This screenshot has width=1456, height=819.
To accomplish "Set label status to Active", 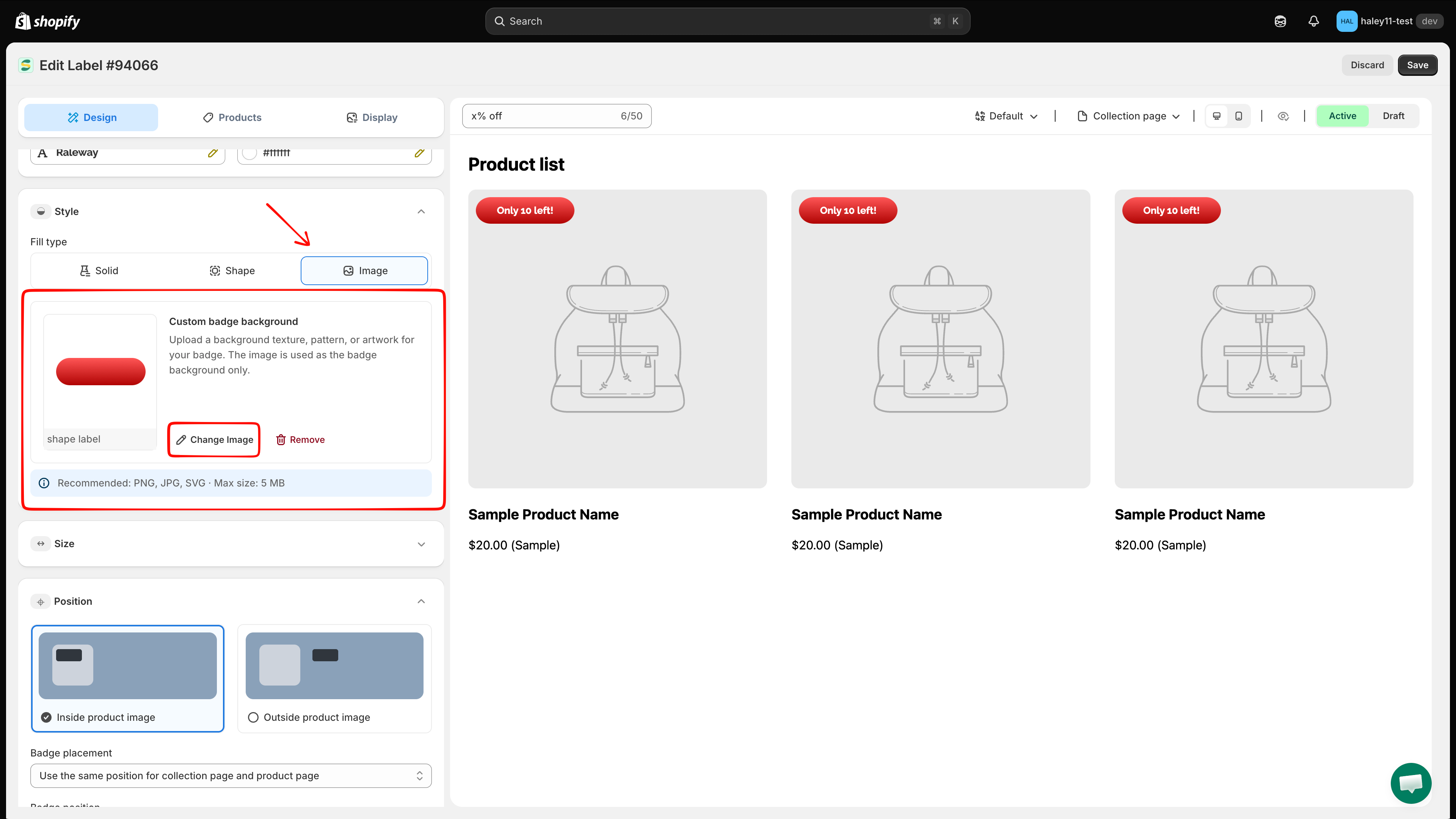I will coord(1342,116).
